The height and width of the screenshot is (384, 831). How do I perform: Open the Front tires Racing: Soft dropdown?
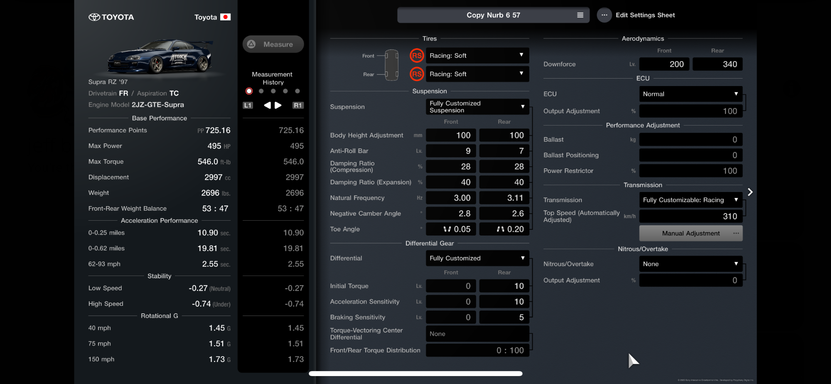point(478,56)
